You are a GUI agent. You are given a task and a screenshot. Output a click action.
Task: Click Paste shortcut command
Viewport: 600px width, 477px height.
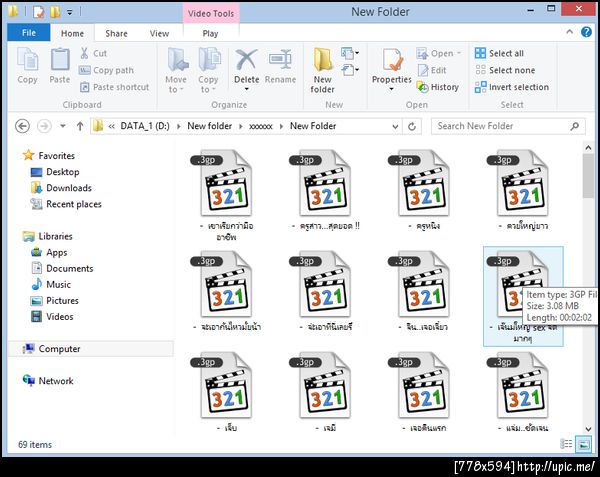click(114, 87)
